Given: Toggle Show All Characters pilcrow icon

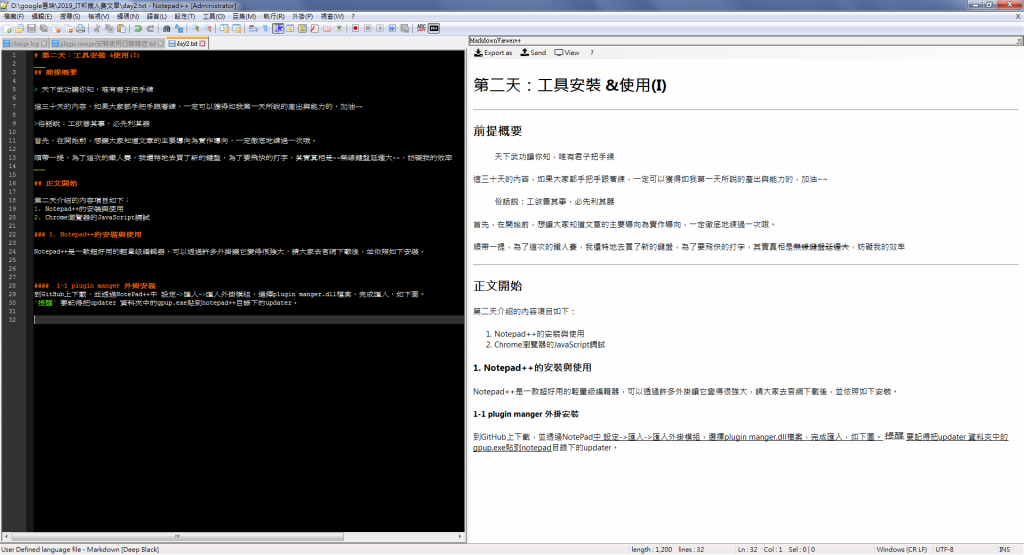Looking at the screenshot, I should coord(265,29).
